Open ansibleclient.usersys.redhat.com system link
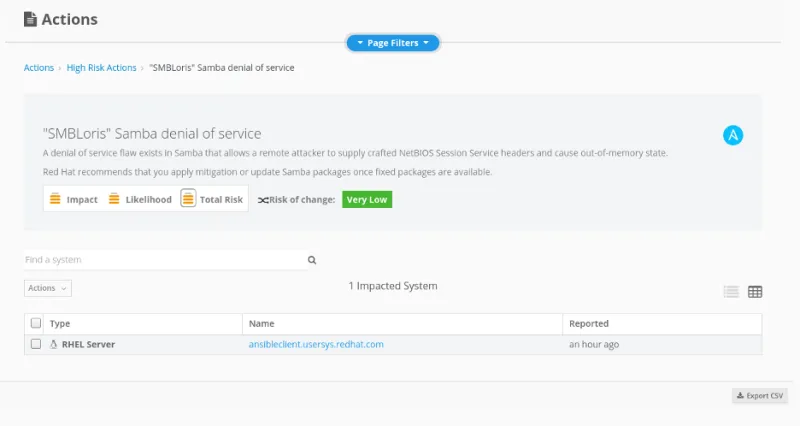The image size is (800, 426). pos(316,344)
